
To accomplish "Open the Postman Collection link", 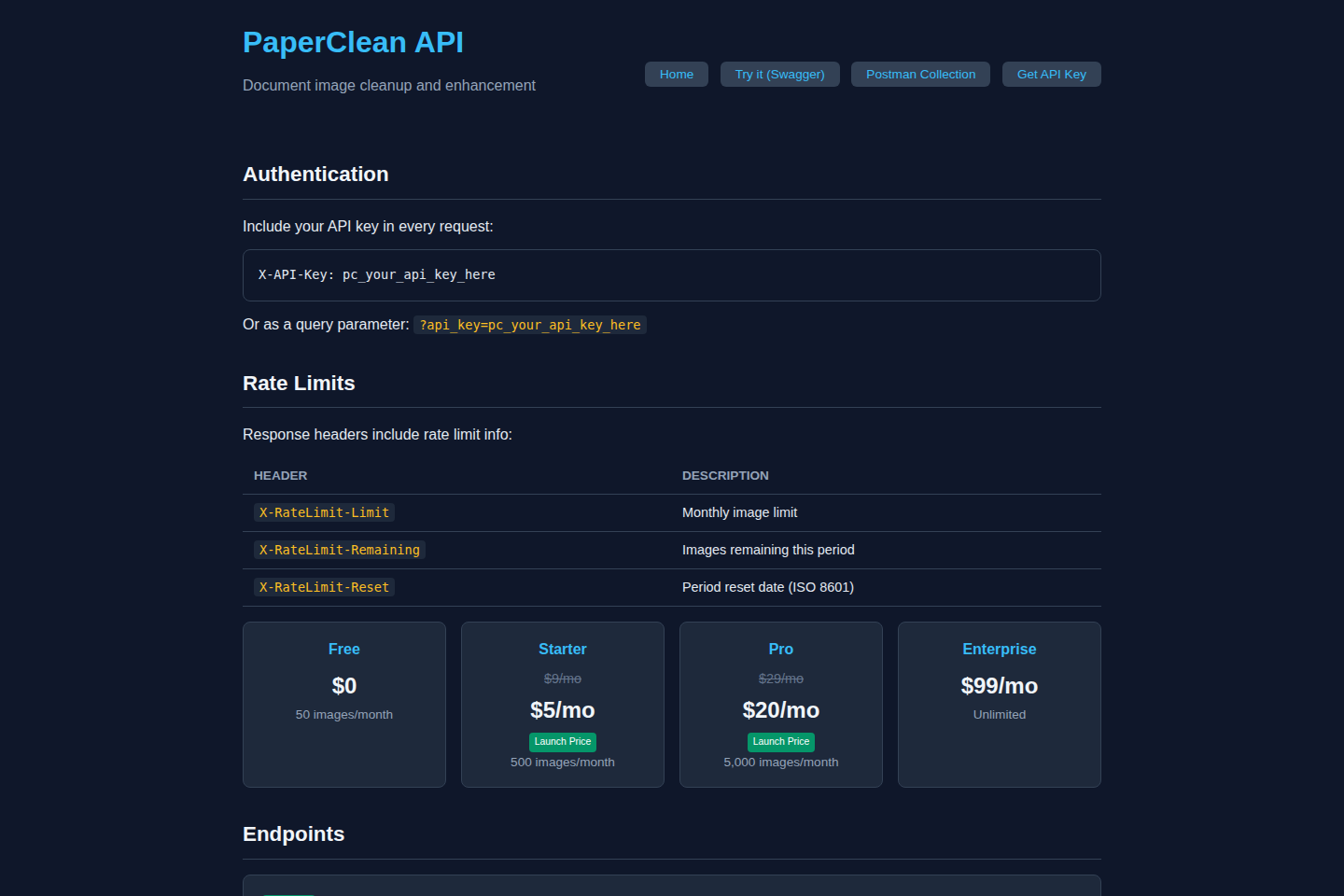I will coord(920,75).
